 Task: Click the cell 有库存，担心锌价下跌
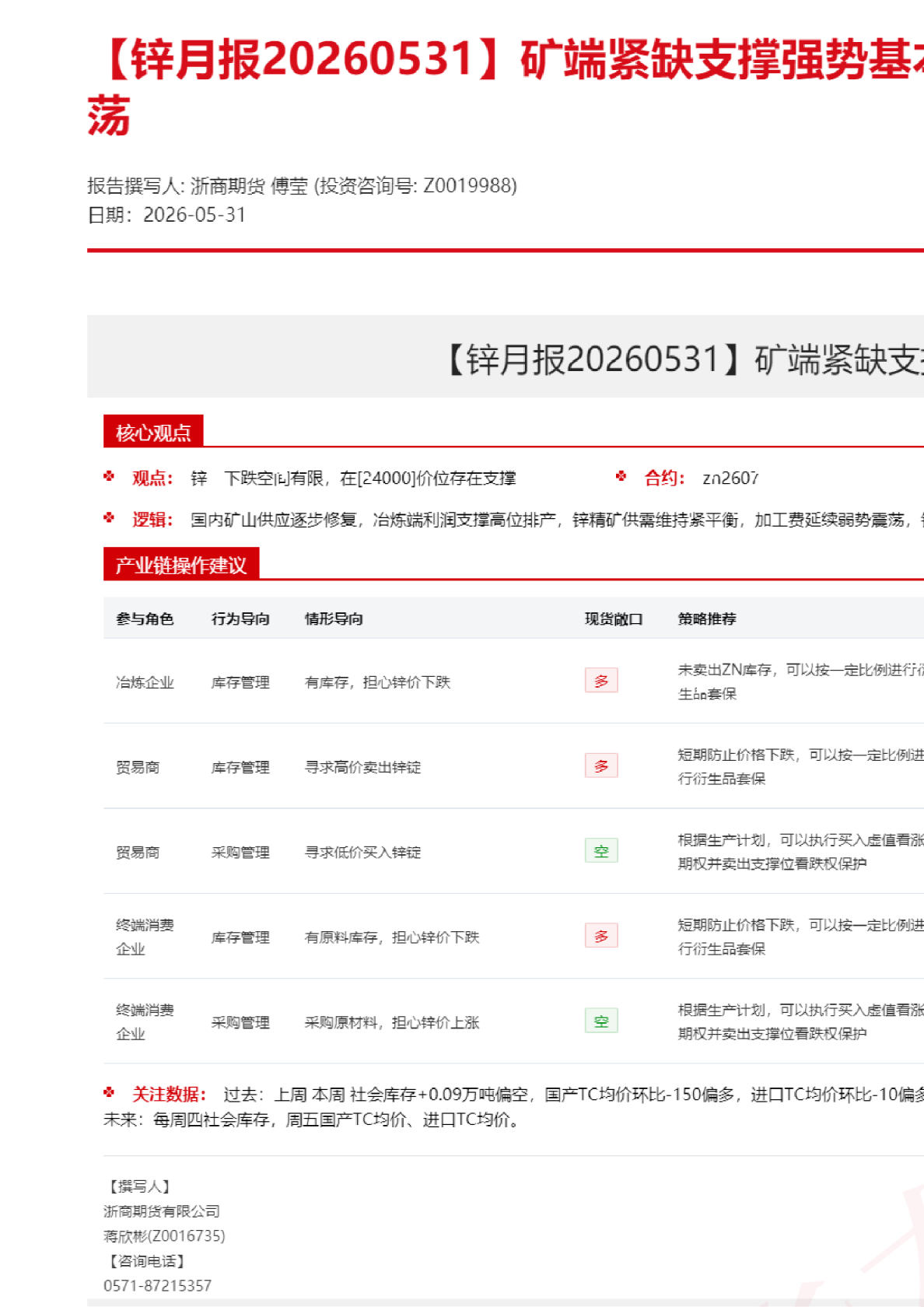click(x=377, y=682)
